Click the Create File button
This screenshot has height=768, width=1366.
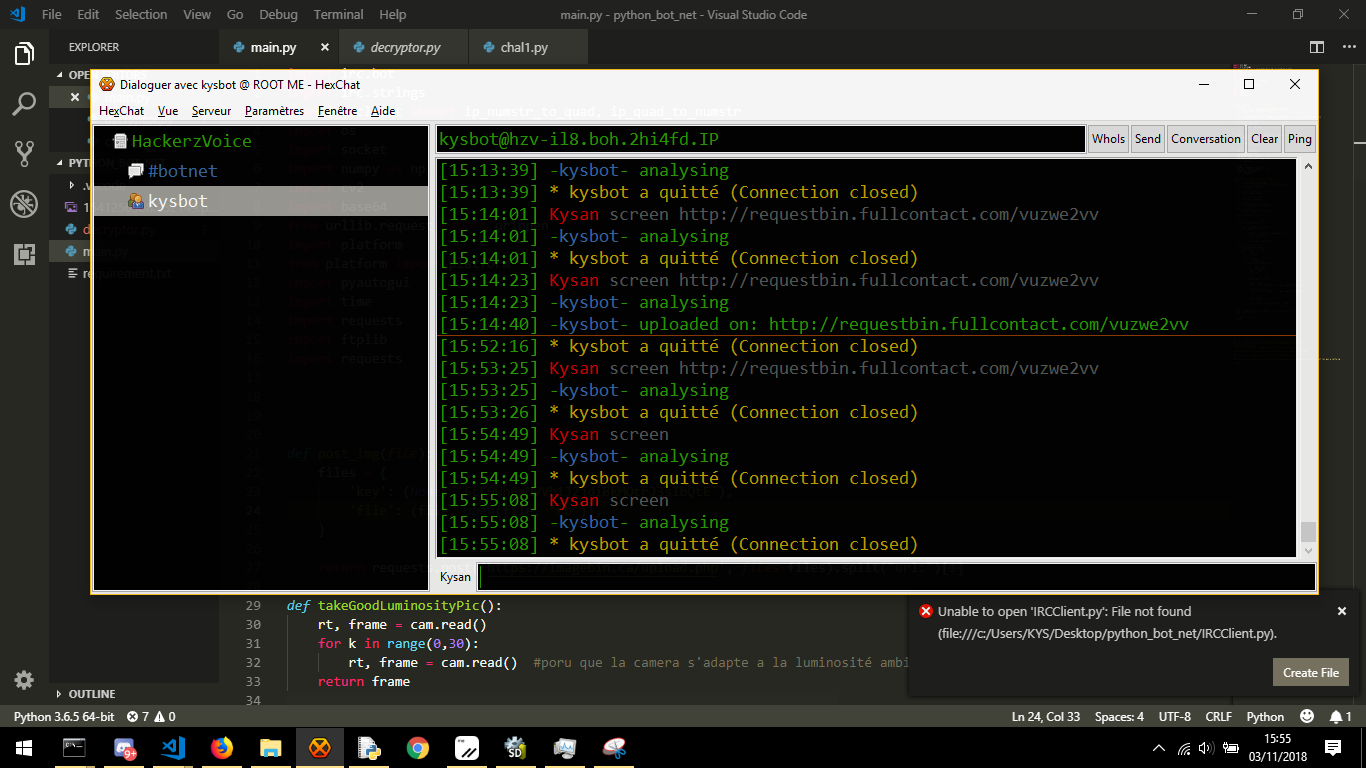(x=1311, y=672)
